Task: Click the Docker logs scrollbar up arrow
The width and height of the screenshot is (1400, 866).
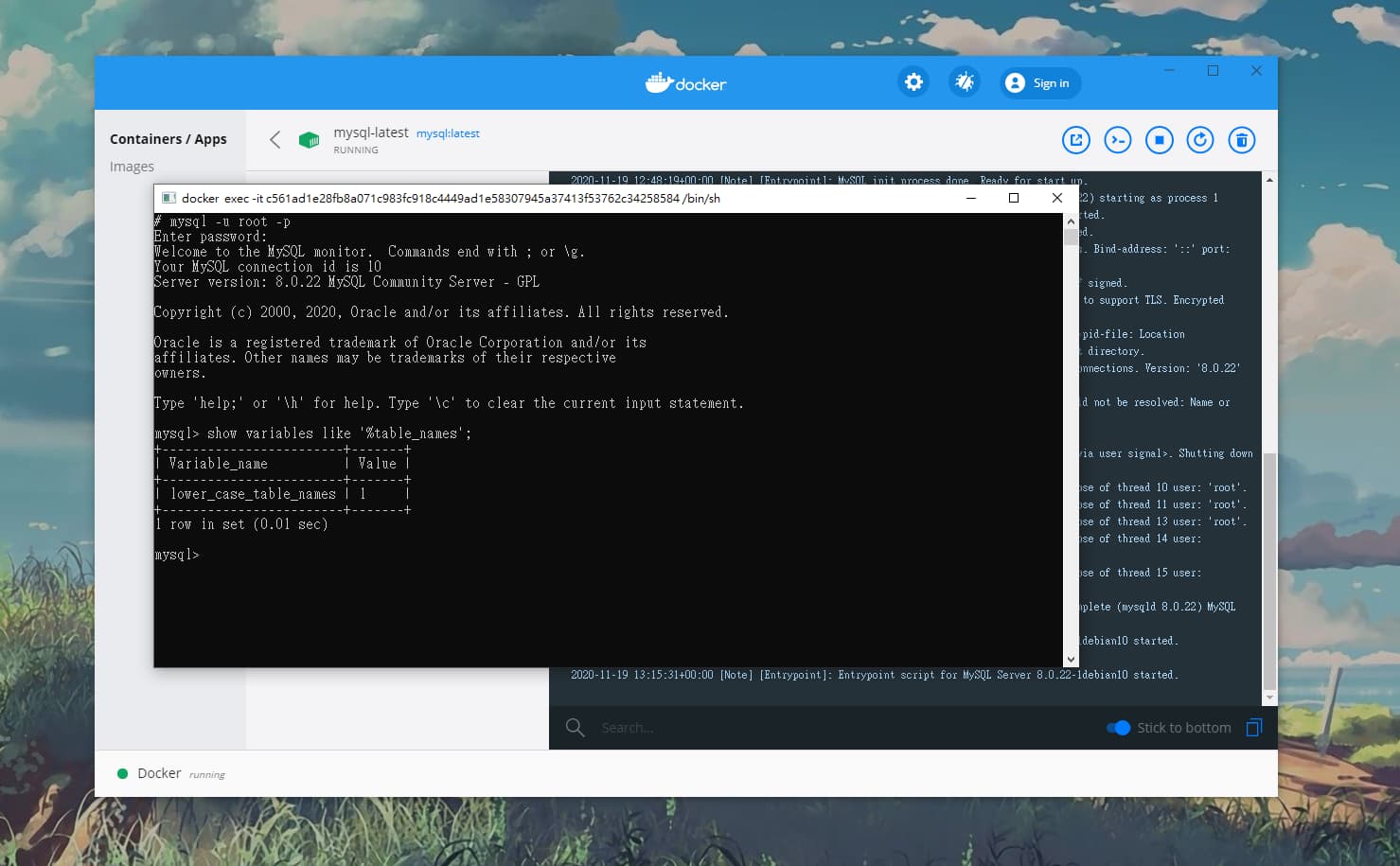Action: pos(1269,180)
